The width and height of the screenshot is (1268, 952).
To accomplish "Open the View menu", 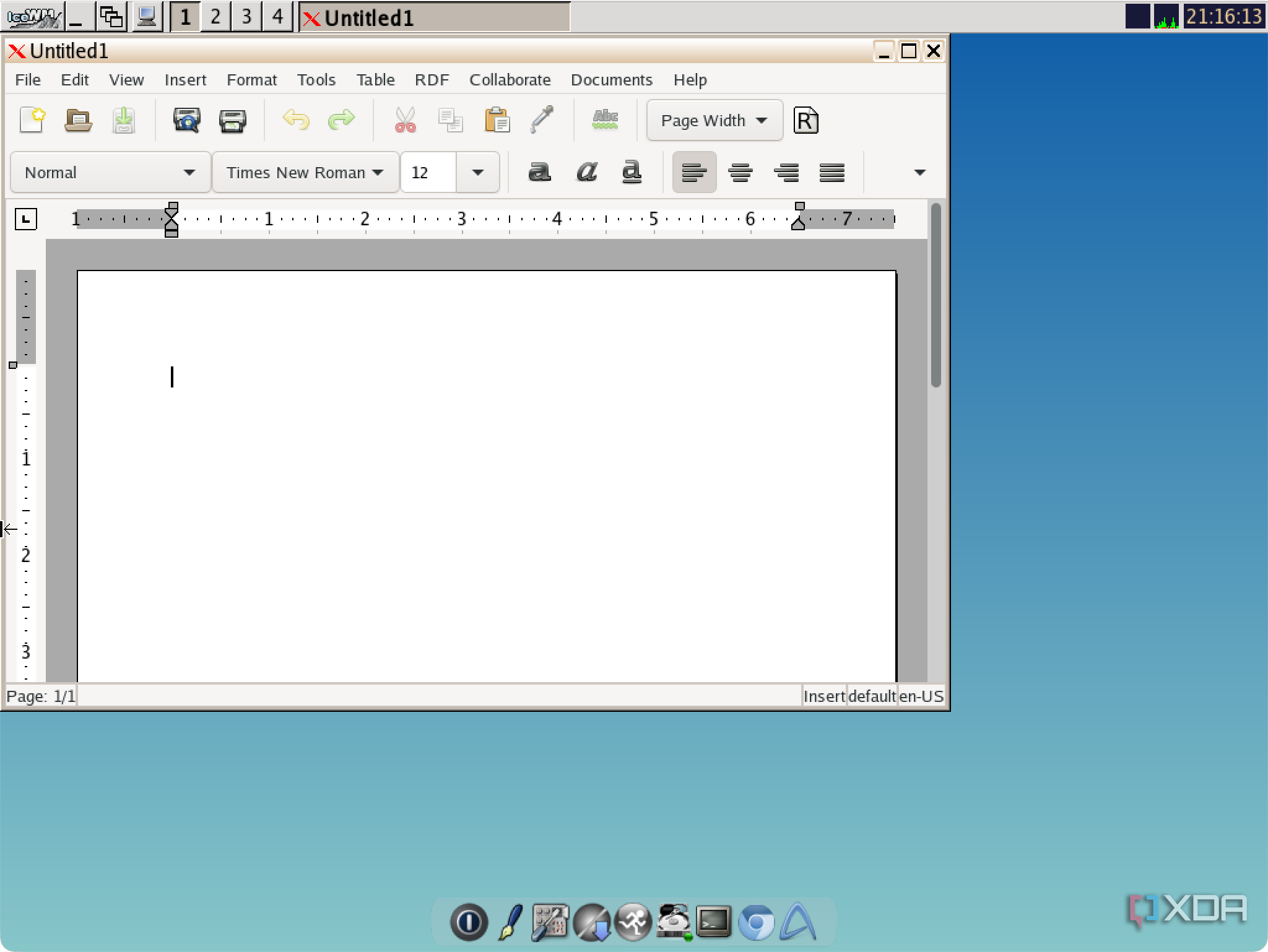I will [x=126, y=80].
